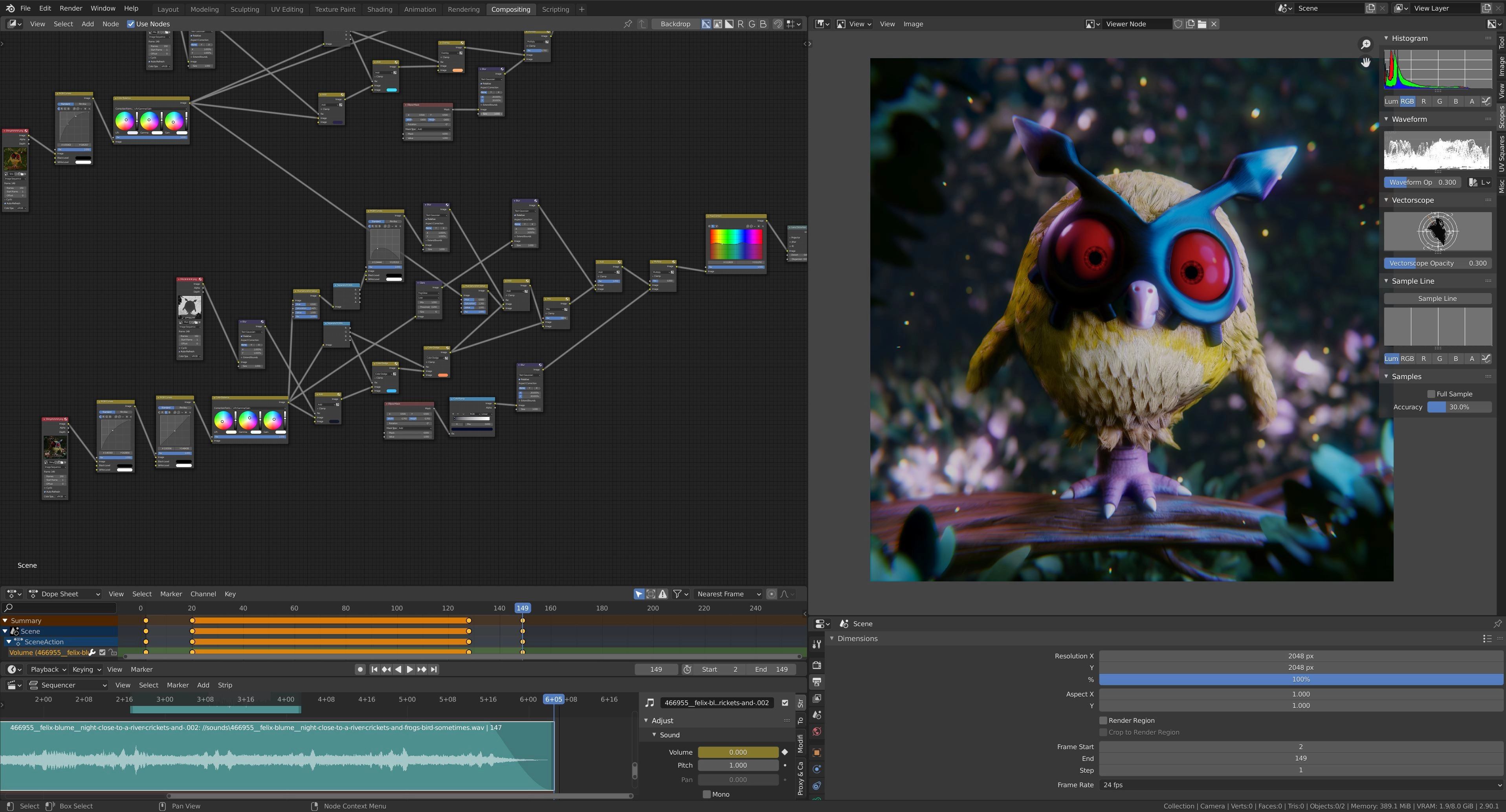Enable the Full Sample checkbox
This screenshot has height=812, width=1506.
point(1431,394)
